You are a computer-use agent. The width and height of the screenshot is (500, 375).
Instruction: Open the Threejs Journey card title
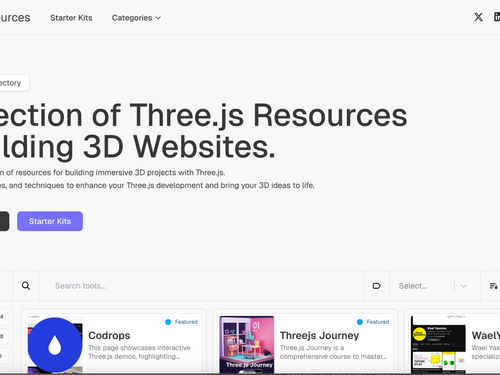[x=319, y=335]
